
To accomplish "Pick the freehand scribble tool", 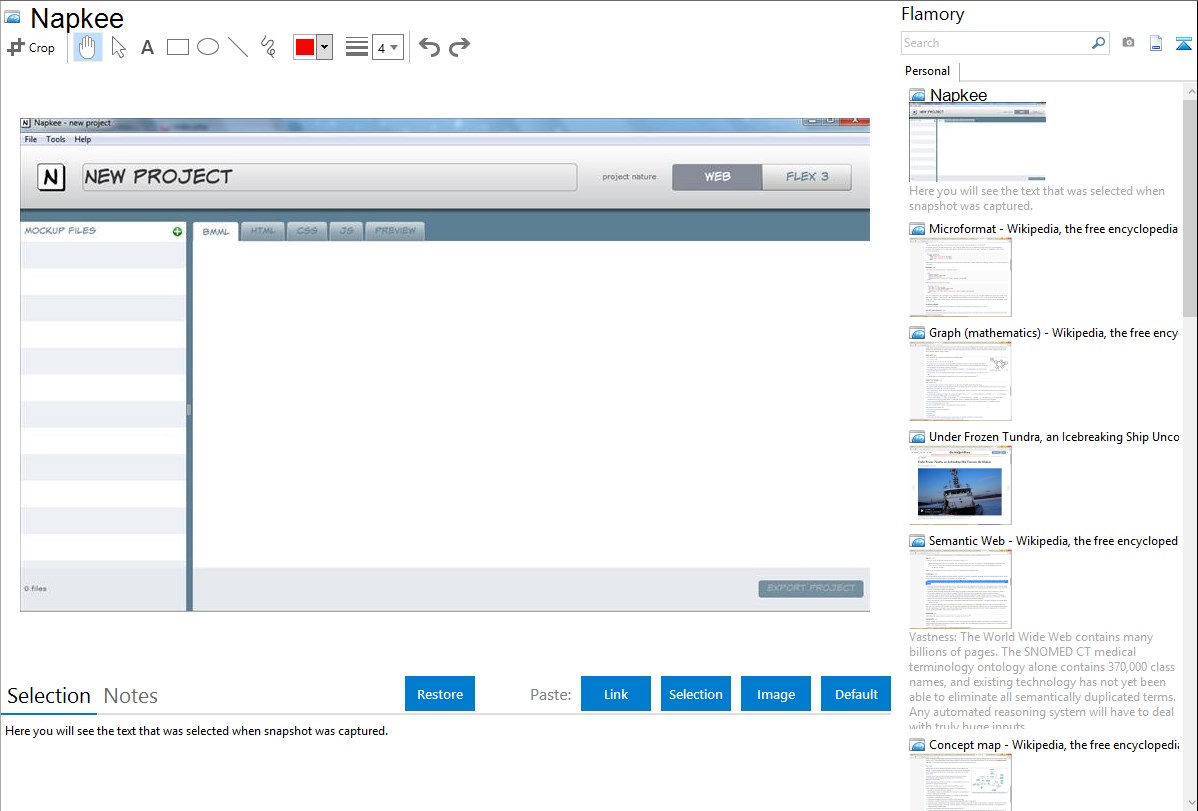I will coord(268,47).
